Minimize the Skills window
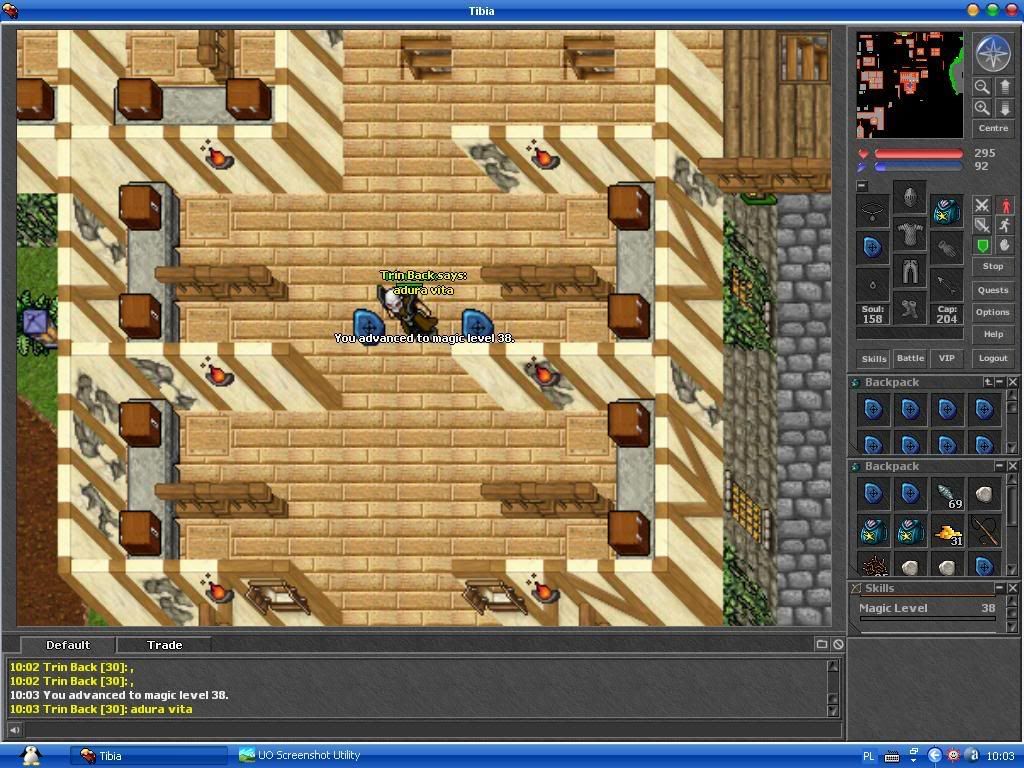Screen dimensions: 1024x768 (999, 588)
